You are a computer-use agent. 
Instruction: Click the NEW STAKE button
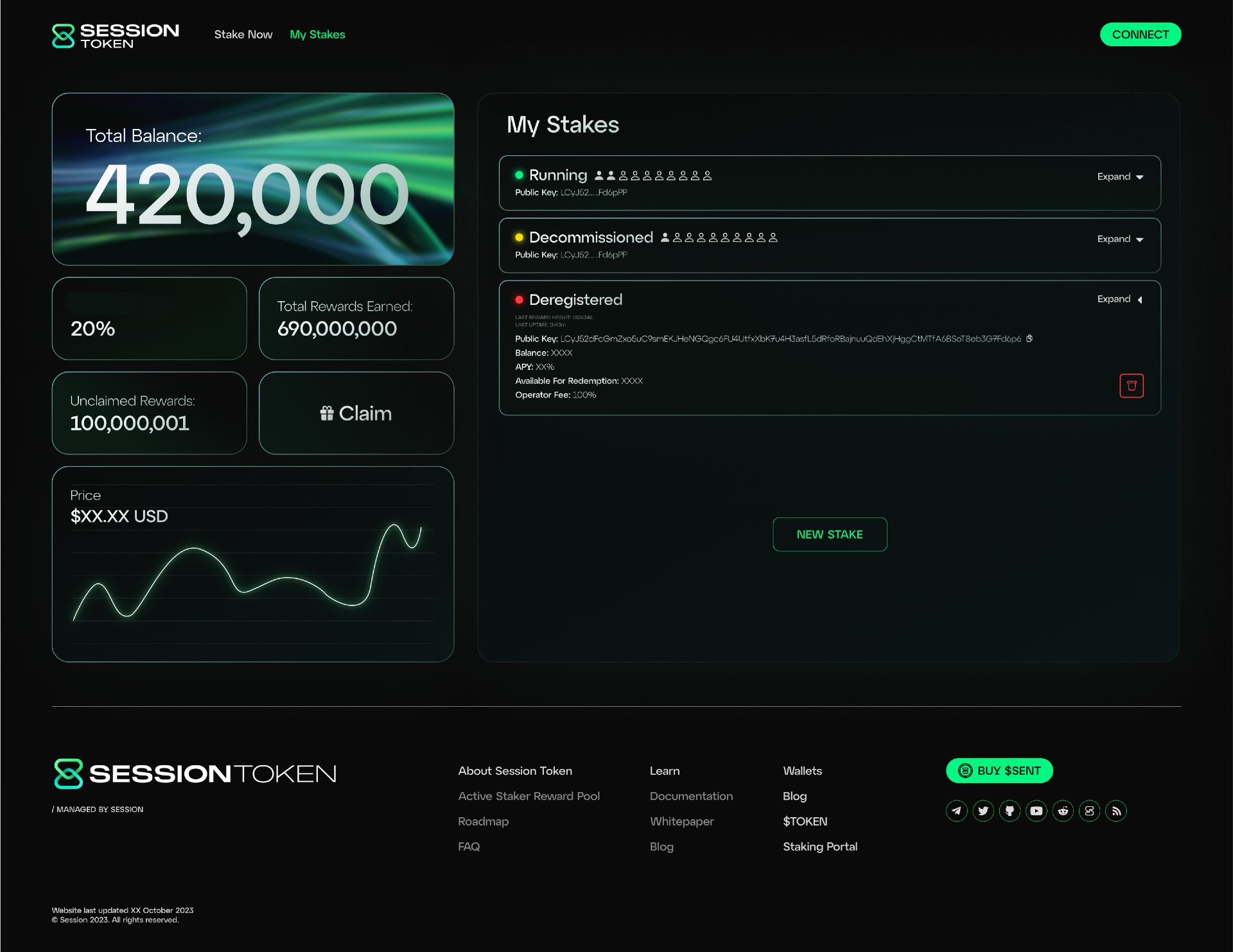pyautogui.click(x=830, y=534)
